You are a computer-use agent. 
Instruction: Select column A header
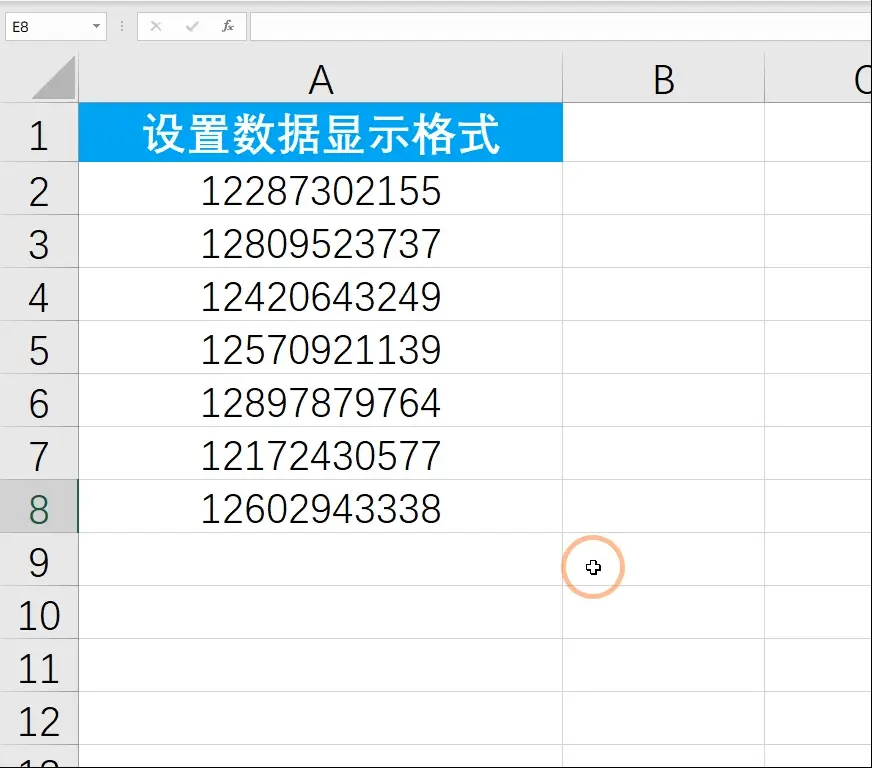tap(320, 78)
